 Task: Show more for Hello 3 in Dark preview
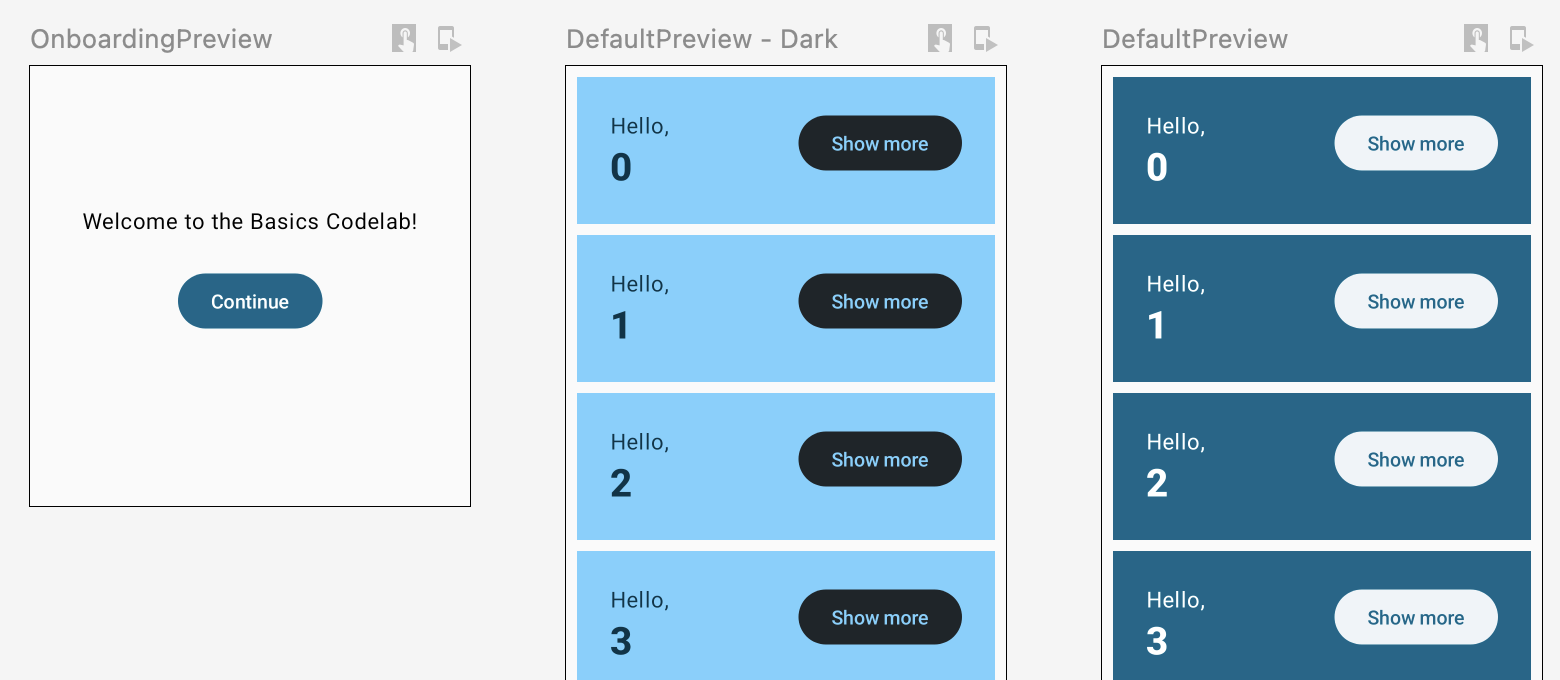880,617
